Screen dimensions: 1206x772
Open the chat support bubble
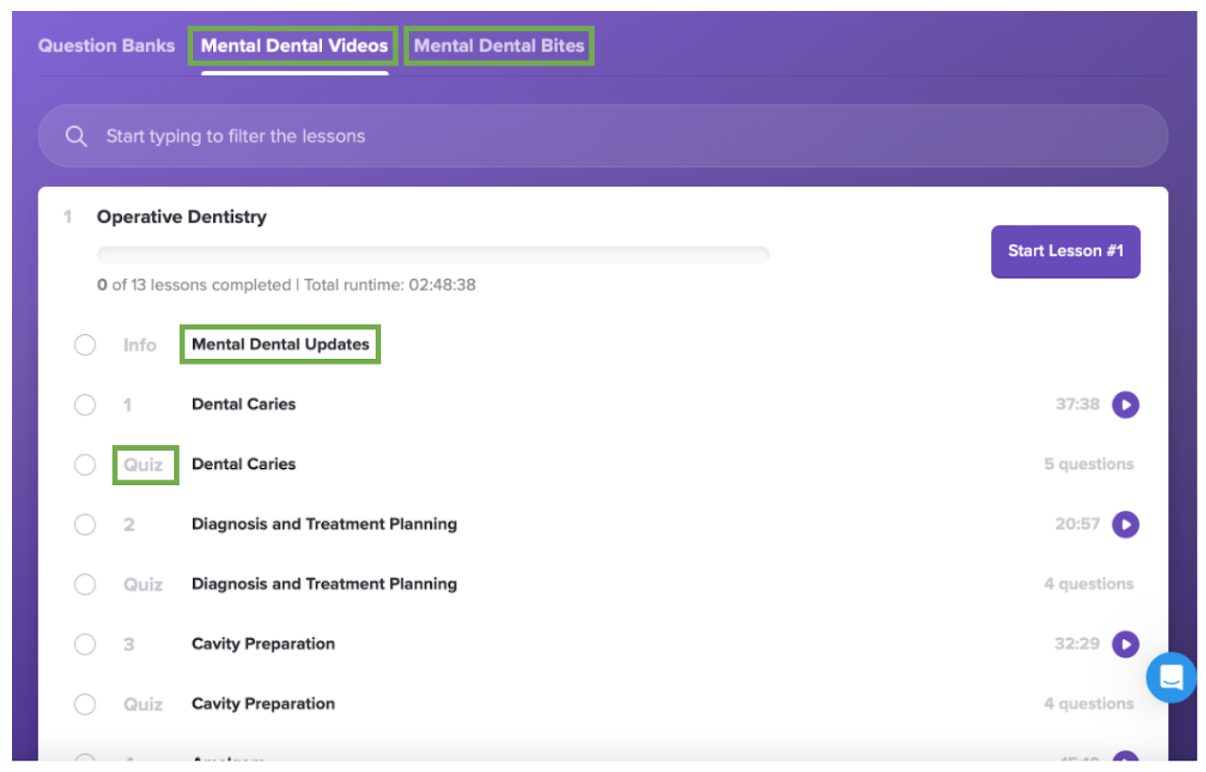(x=1171, y=677)
